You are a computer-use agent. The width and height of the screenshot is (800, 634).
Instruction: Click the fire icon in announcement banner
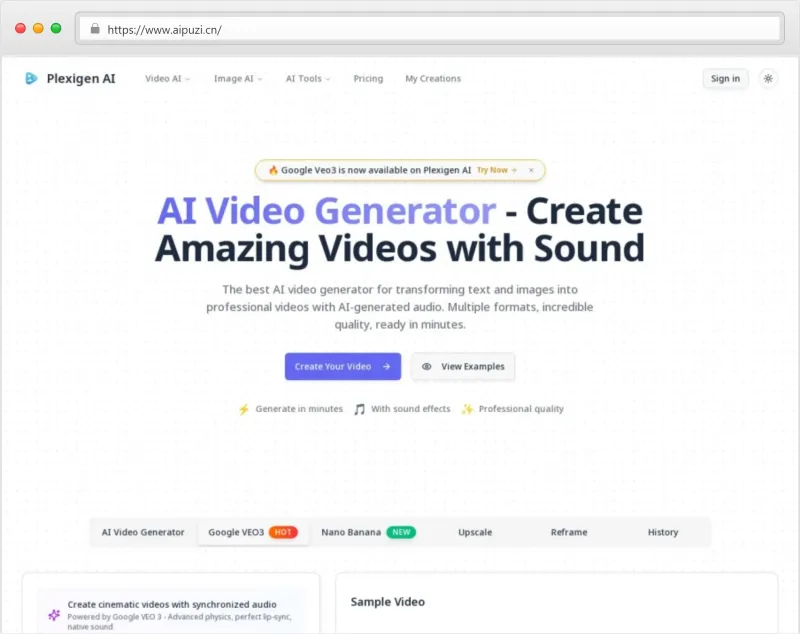[273, 170]
